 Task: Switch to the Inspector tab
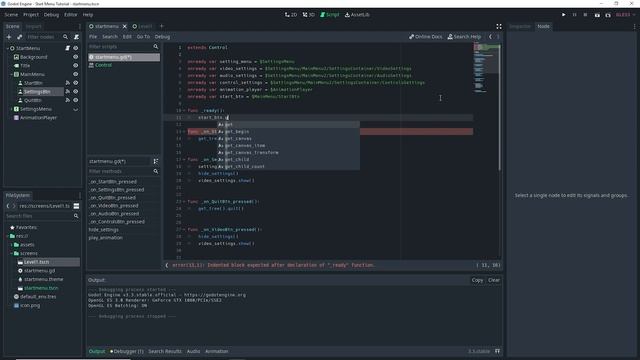point(520,26)
